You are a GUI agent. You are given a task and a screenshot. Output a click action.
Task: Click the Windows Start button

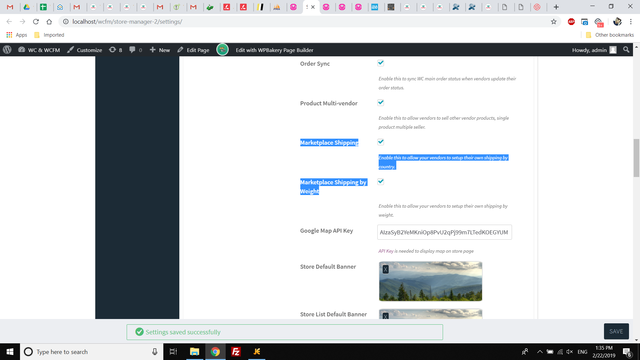coord(10,351)
